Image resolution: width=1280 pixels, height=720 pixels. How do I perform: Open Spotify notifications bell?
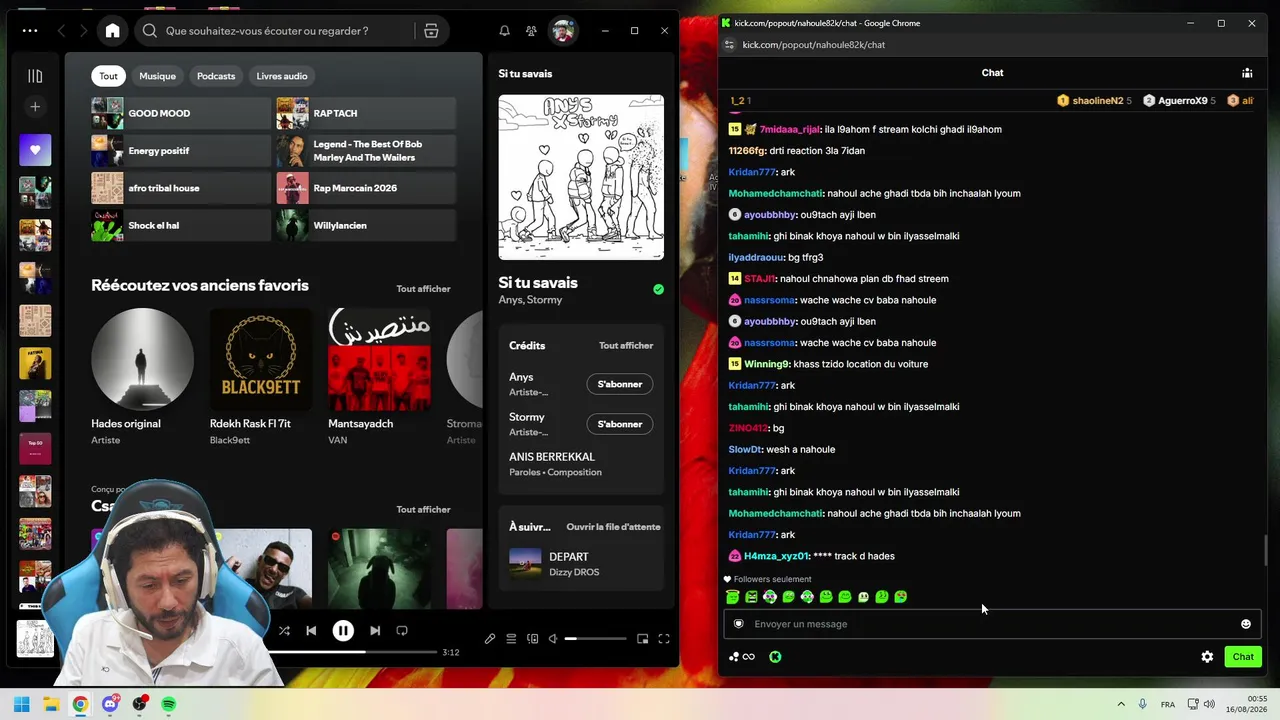(505, 31)
